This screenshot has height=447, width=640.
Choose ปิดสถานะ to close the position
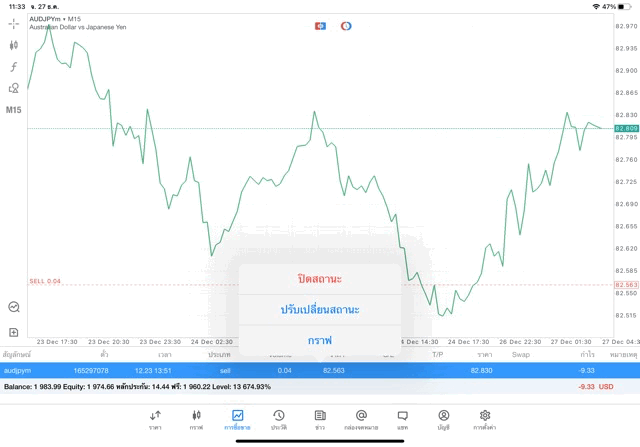pyautogui.click(x=319, y=277)
